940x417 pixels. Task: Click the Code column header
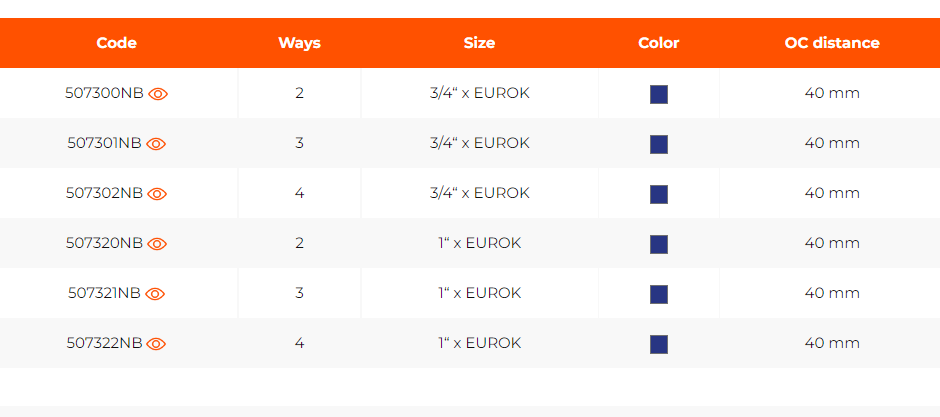pos(116,43)
